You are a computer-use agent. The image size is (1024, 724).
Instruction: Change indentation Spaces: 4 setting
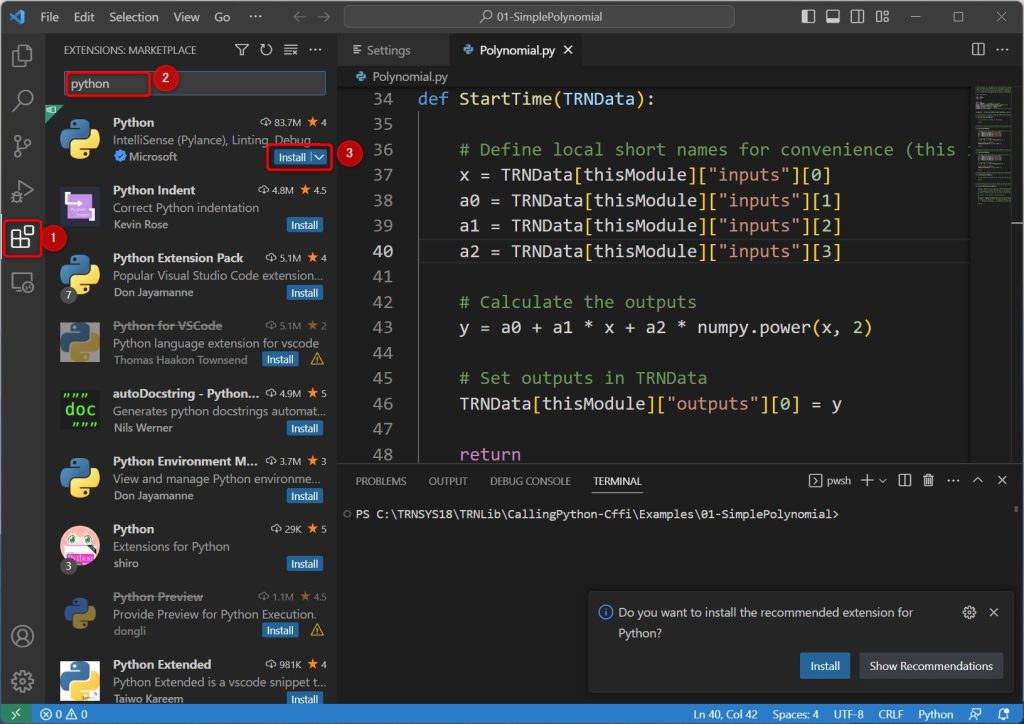click(795, 714)
